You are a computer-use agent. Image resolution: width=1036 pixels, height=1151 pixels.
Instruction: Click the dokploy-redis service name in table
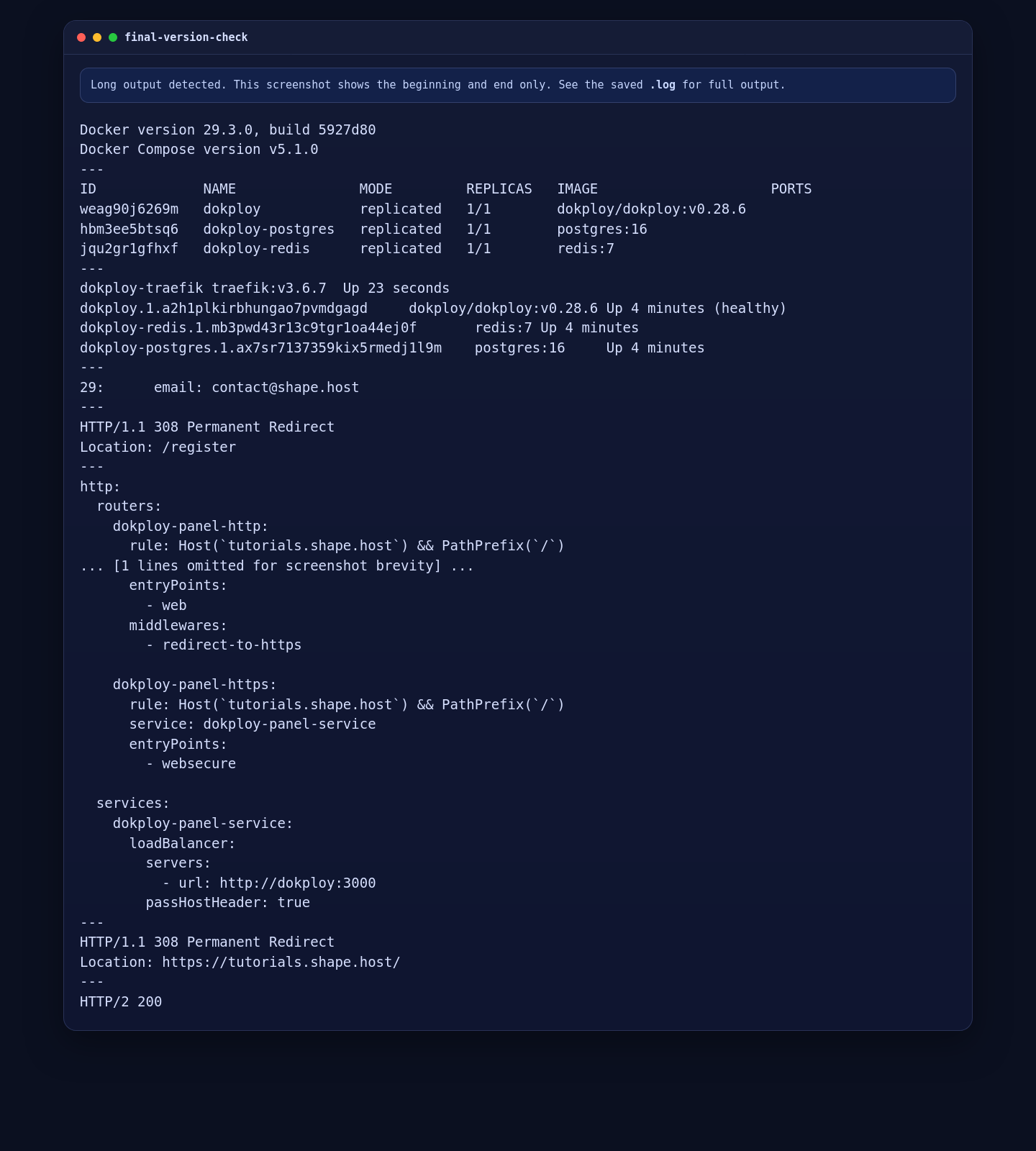pyautogui.click(x=257, y=249)
